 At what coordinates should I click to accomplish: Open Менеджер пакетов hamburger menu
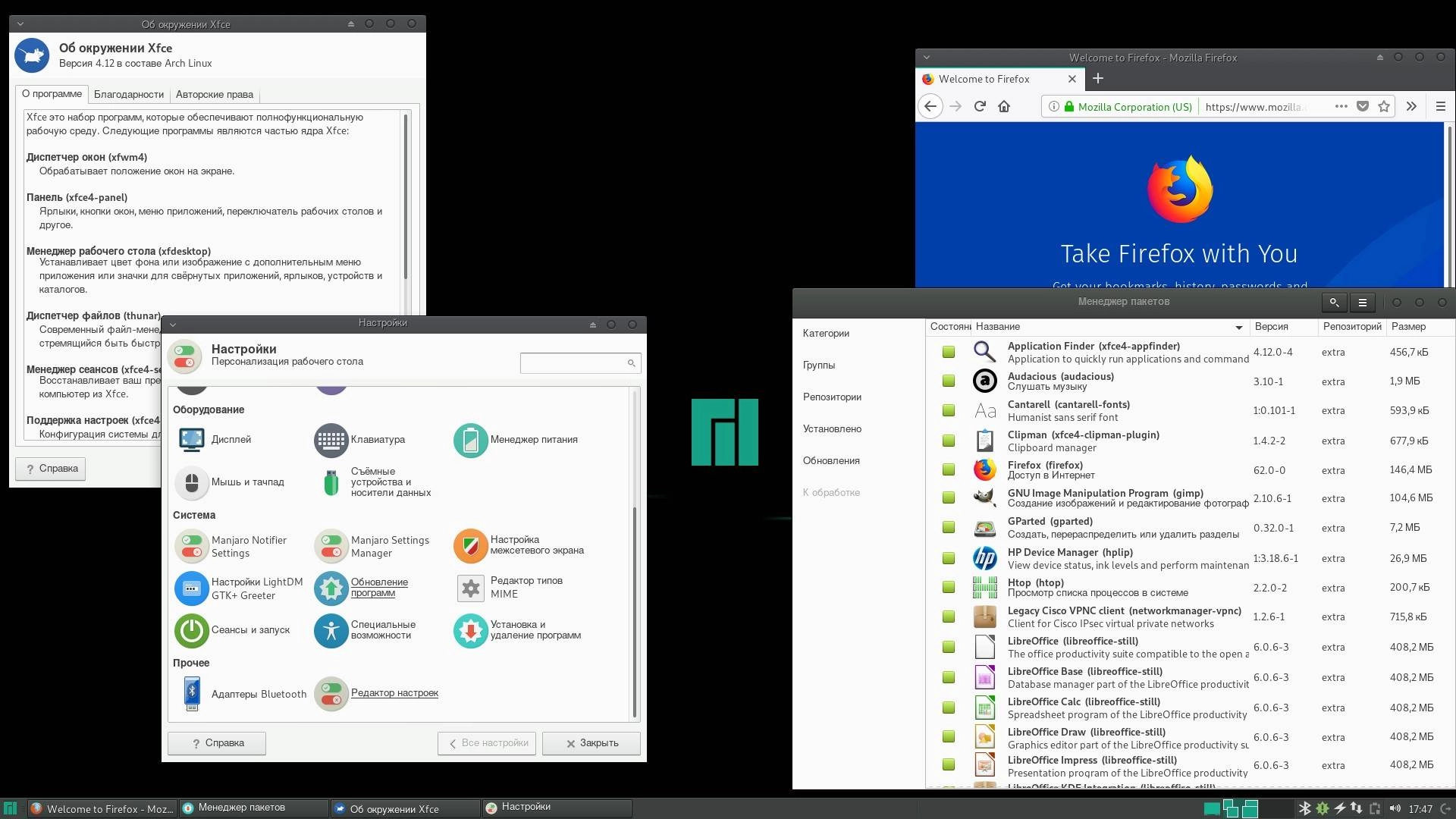[1363, 303]
